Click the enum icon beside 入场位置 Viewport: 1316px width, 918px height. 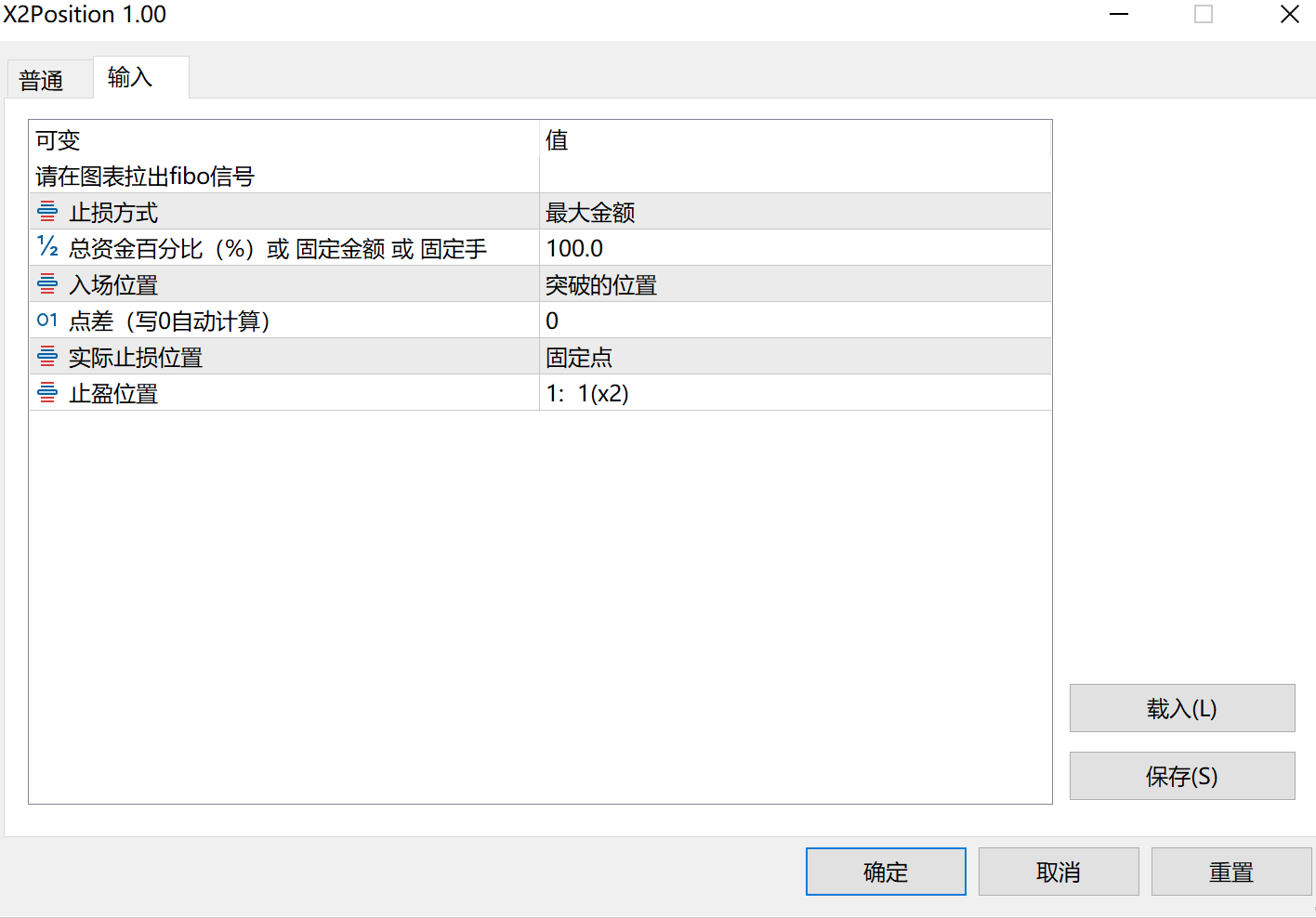point(47,284)
